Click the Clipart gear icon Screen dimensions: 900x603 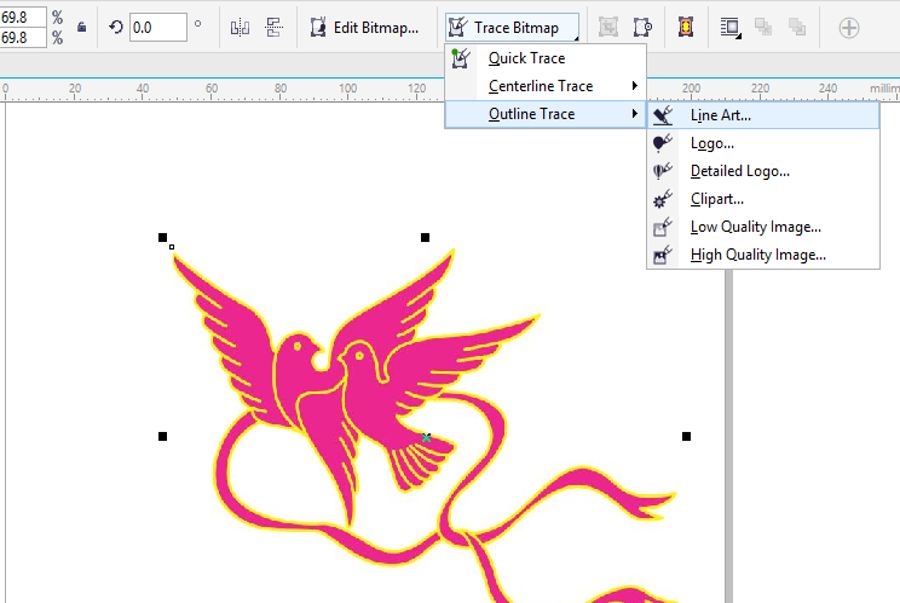[x=662, y=199]
